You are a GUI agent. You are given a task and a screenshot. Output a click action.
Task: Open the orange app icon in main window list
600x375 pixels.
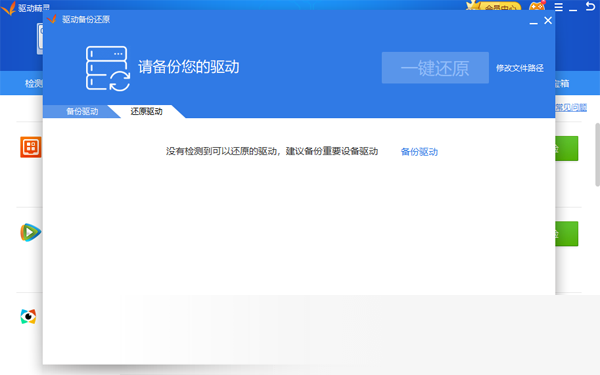pos(31,147)
